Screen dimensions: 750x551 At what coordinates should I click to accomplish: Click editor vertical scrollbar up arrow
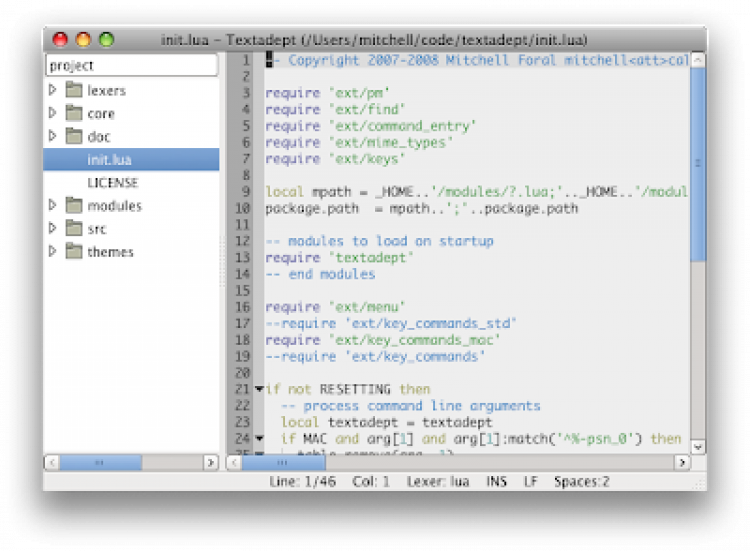698,60
